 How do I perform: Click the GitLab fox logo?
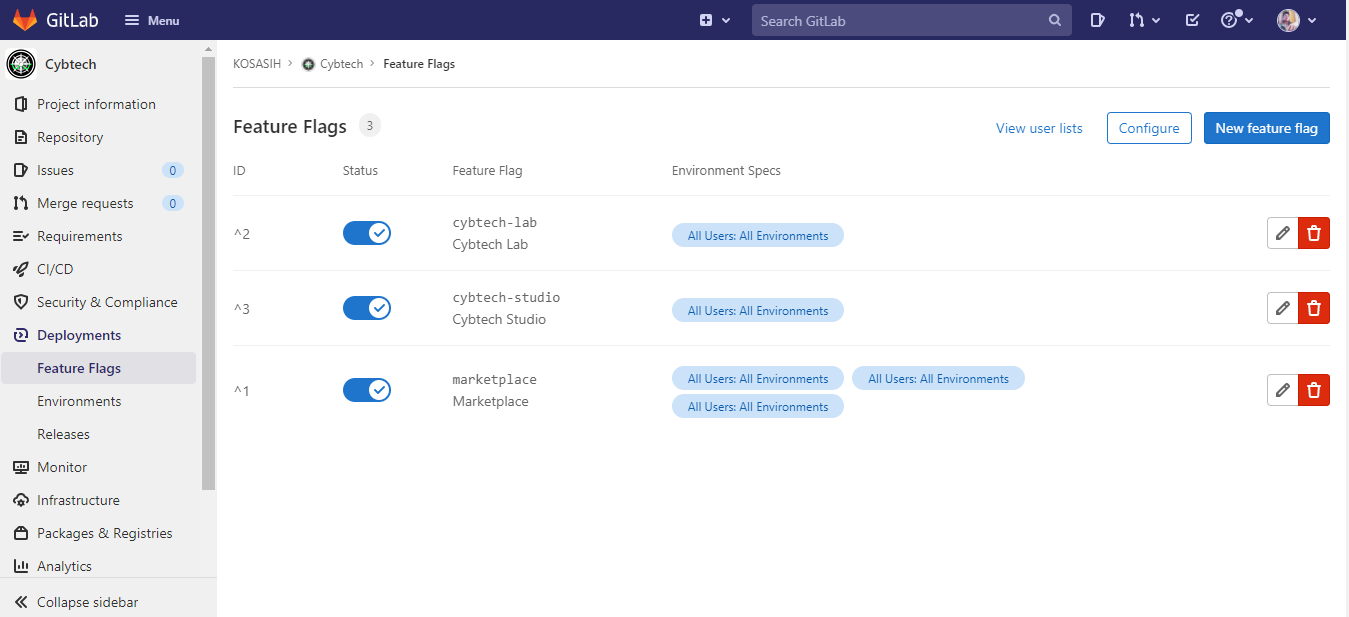tap(25, 20)
